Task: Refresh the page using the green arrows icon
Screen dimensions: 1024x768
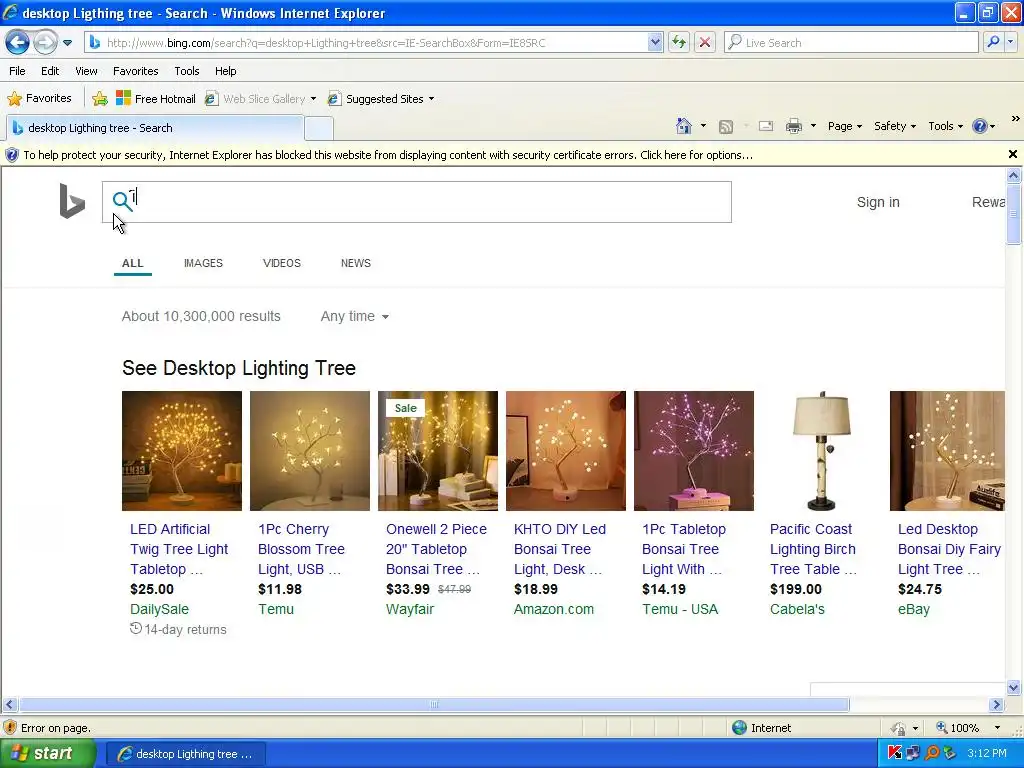Action: 679,43
